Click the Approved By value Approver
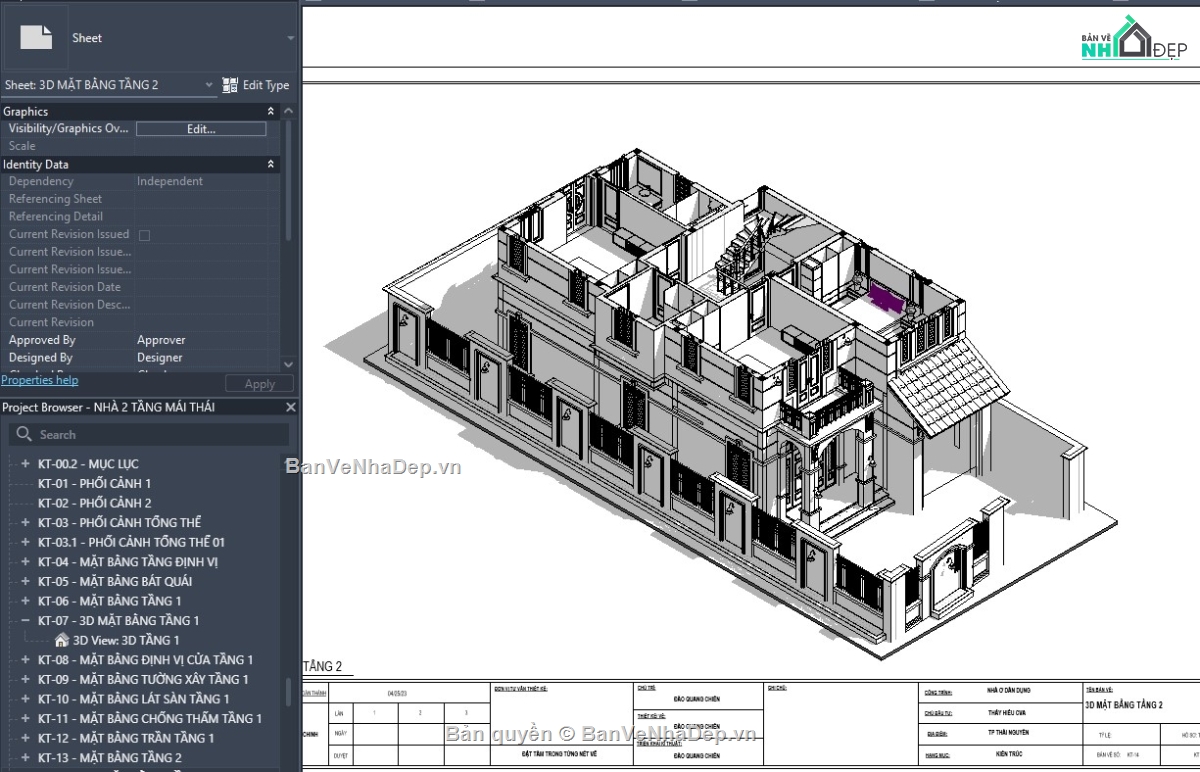The image size is (1200, 772). pos(161,340)
